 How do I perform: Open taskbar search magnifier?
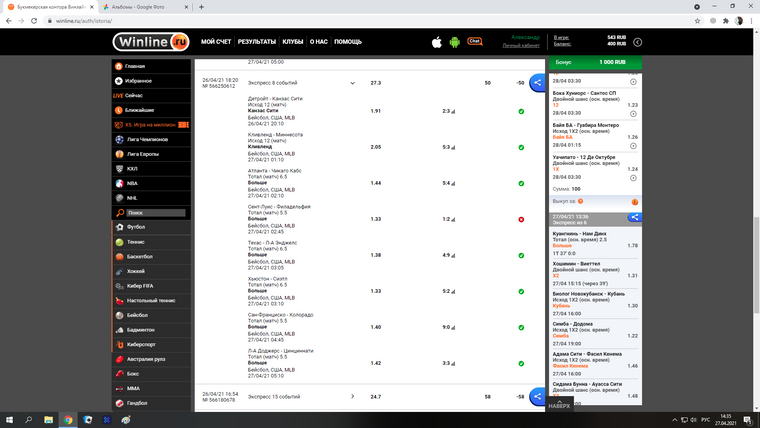[x=29, y=420]
